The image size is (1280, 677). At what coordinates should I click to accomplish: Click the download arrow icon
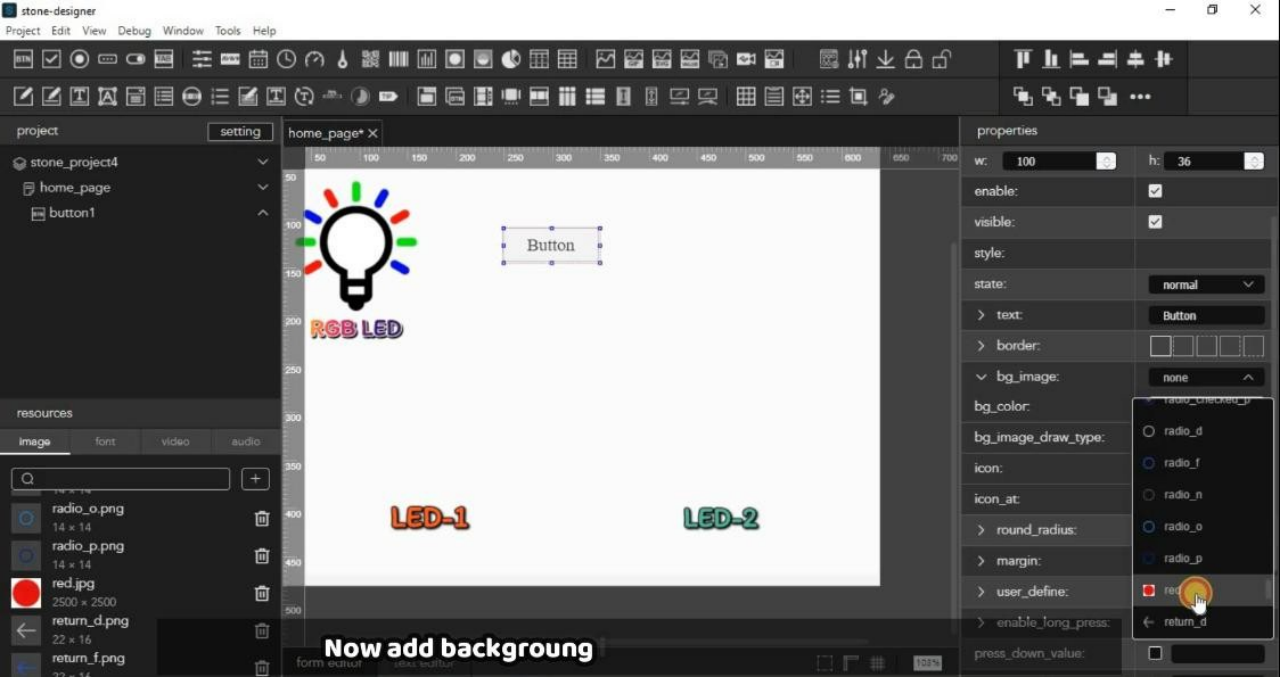coord(885,60)
